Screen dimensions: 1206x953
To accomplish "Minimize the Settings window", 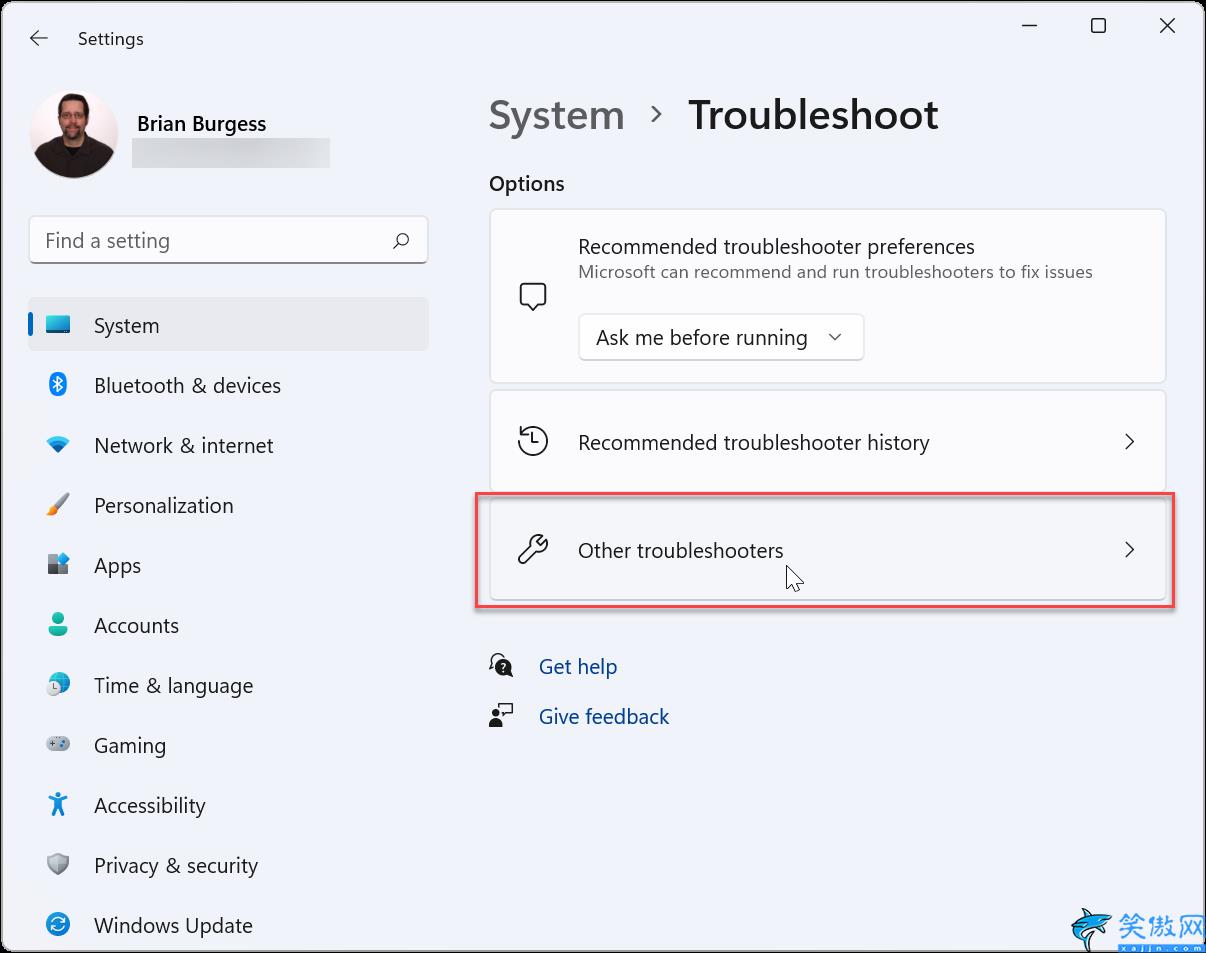I will click(x=1029, y=26).
